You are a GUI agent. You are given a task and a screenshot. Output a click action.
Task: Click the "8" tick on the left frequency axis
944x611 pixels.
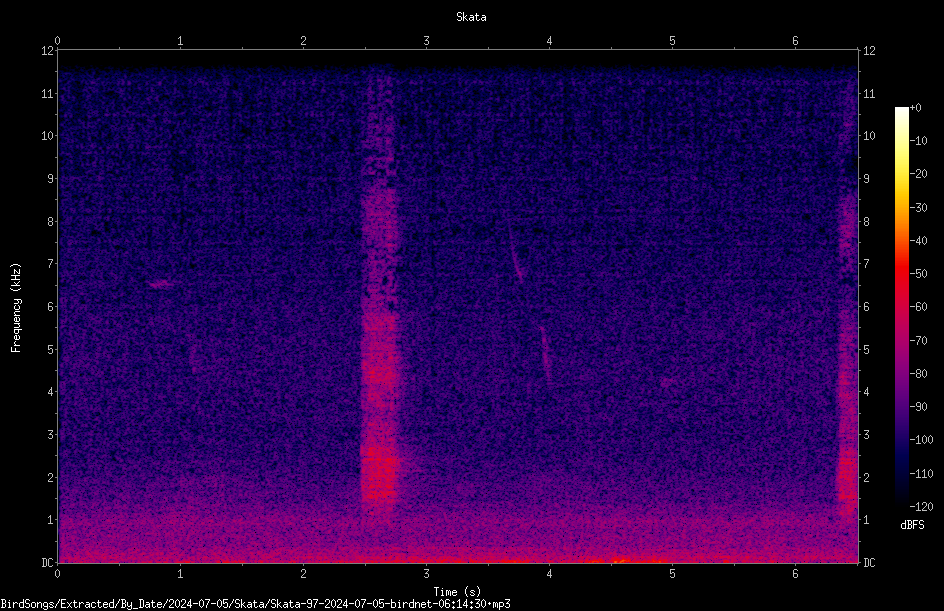(51, 222)
